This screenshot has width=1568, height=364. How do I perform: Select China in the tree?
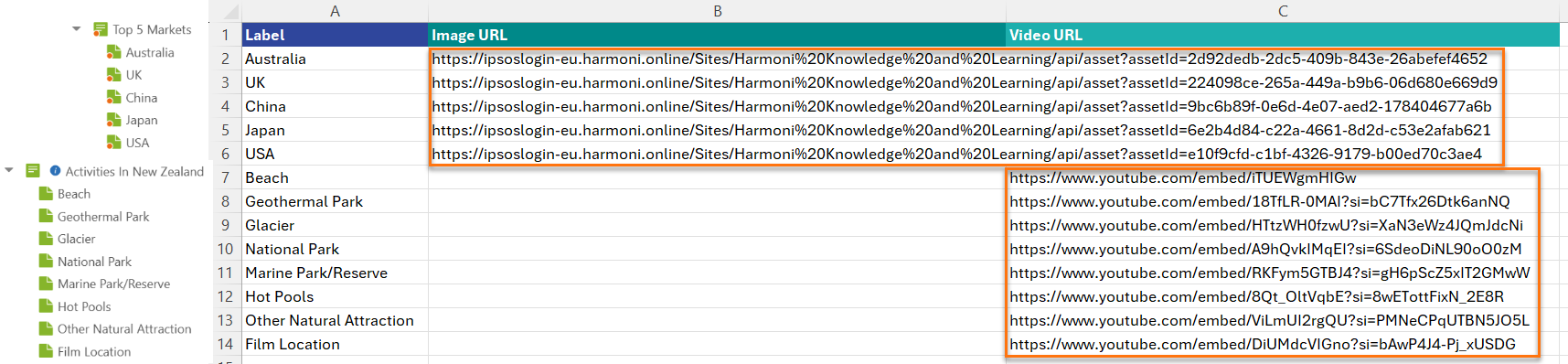[x=142, y=97]
